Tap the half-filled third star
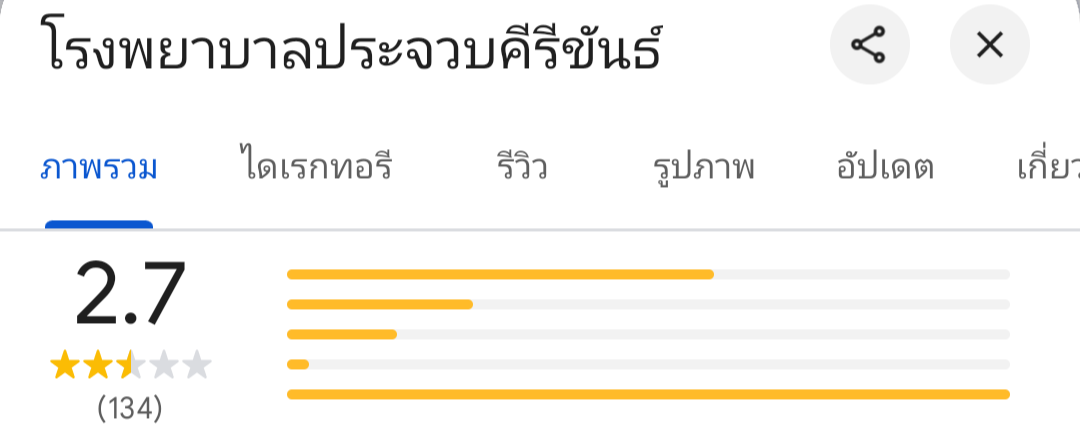The width and height of the screenshot is (1080, 437). (130, 366)
